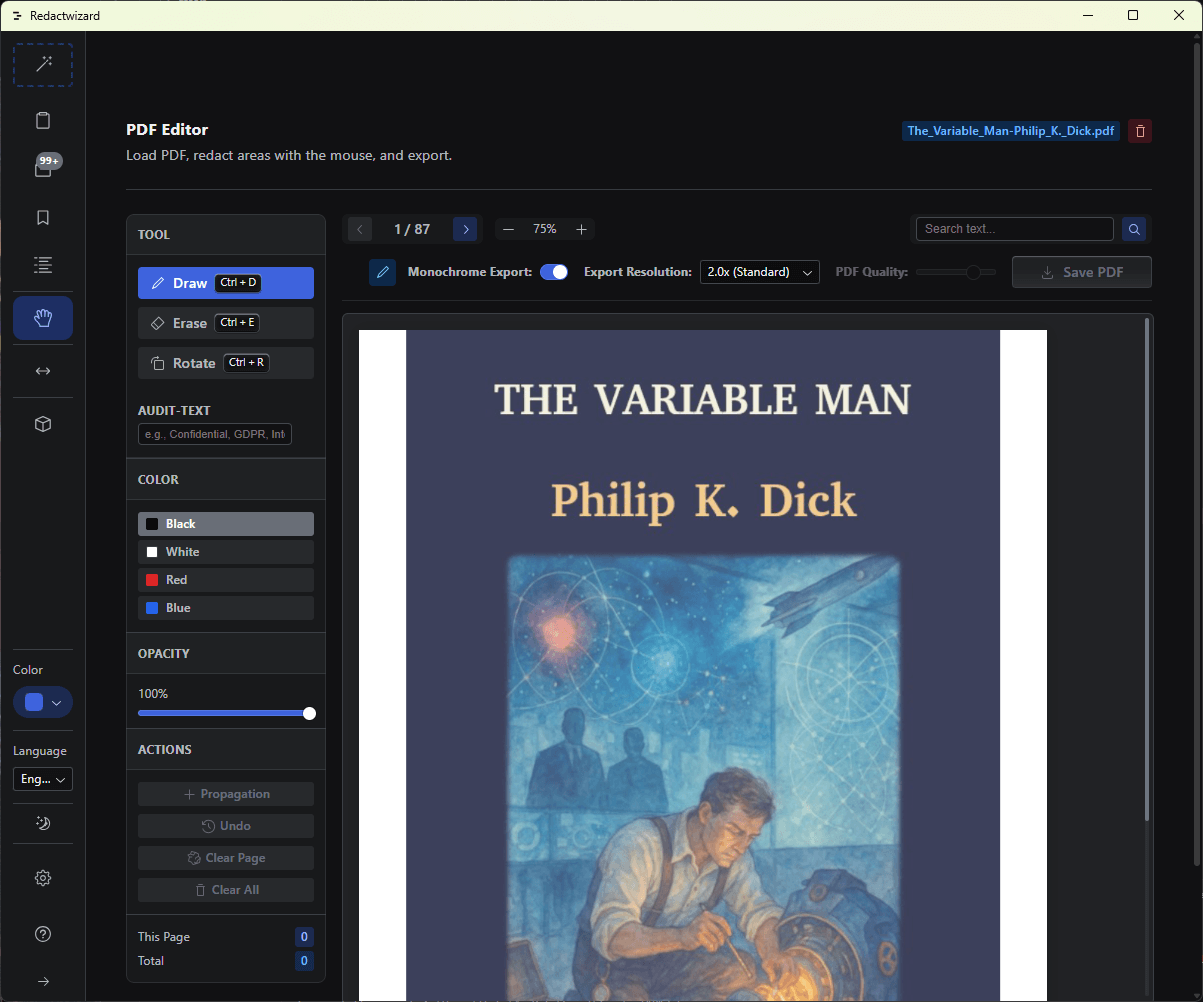Viewport: 1203px width, 1002px height.
Task: Choose the Blue redaction color
Action: [x=226, y=608]
